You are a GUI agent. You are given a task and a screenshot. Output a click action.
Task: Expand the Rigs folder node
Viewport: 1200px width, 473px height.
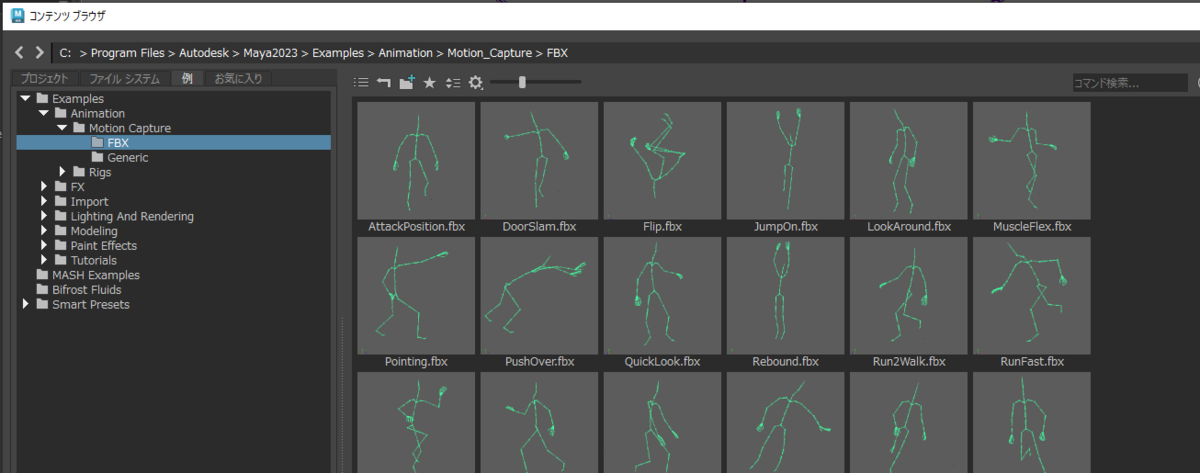tap(63, 172)
